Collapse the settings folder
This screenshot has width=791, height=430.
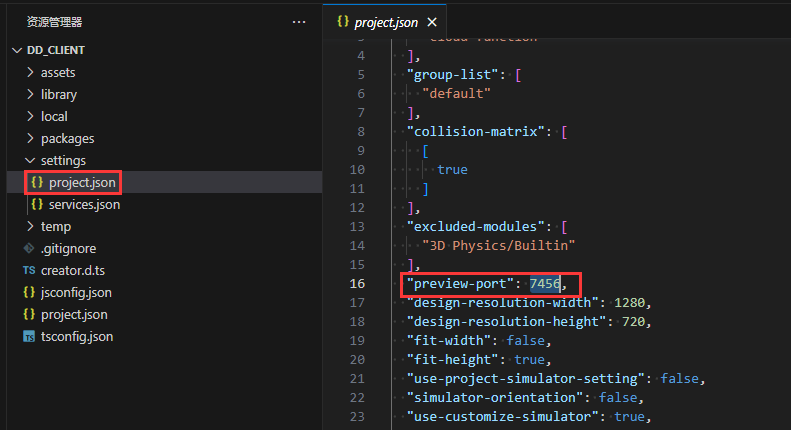click(x=30, y=160)
